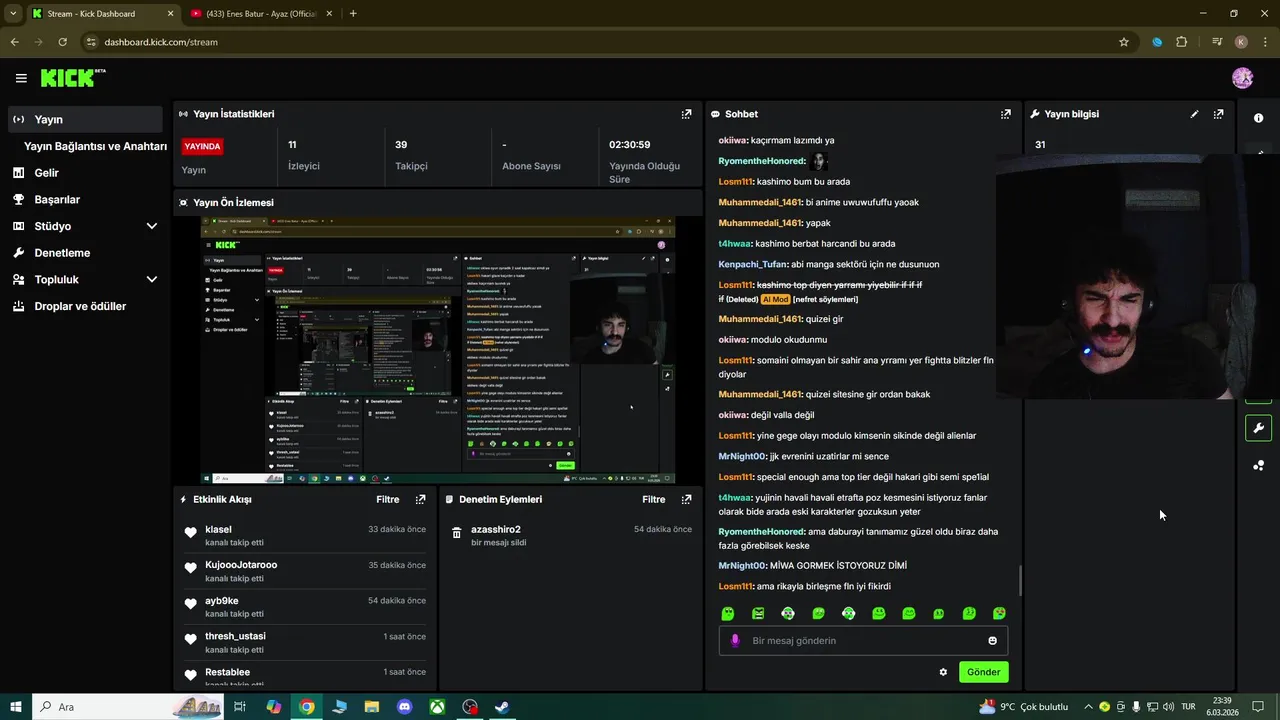Open Chrome extensions puzzle icon
This screenshot has width=1280, height=720.
click(x=1182, y=42)
